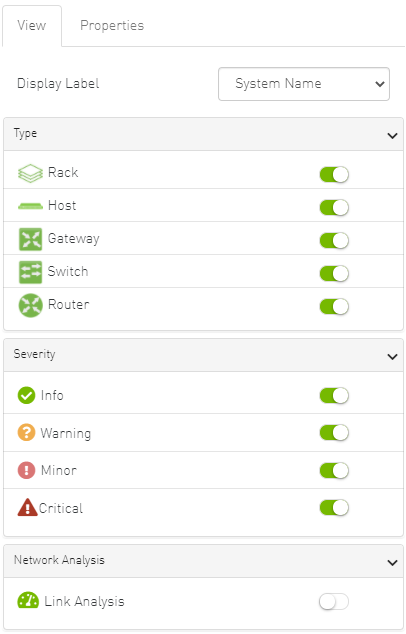
Task: Toggle off Warning severity
Action: pos(334,433)
